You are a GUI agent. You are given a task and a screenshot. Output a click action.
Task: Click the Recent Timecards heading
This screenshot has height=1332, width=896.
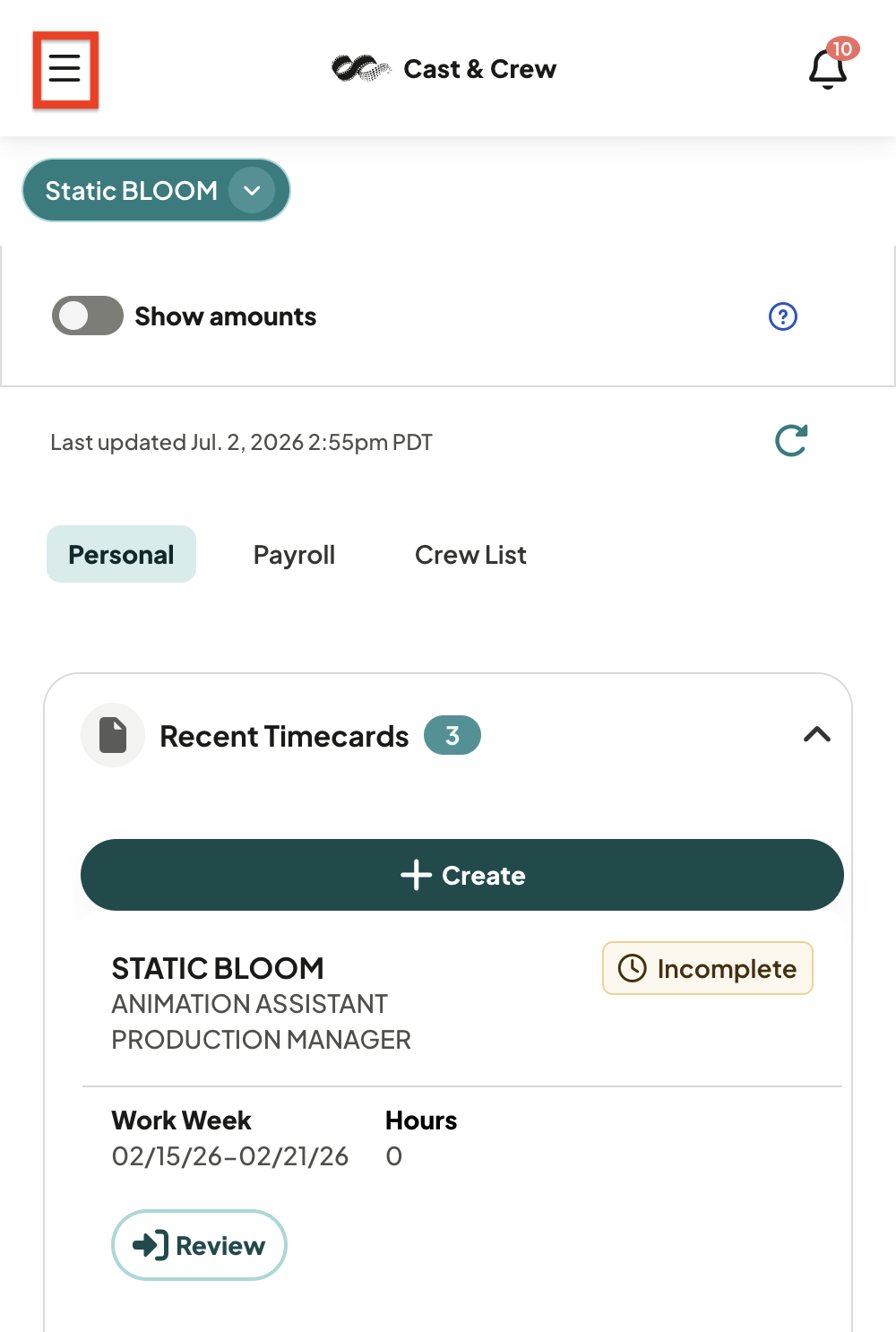(x=284, y=736)
